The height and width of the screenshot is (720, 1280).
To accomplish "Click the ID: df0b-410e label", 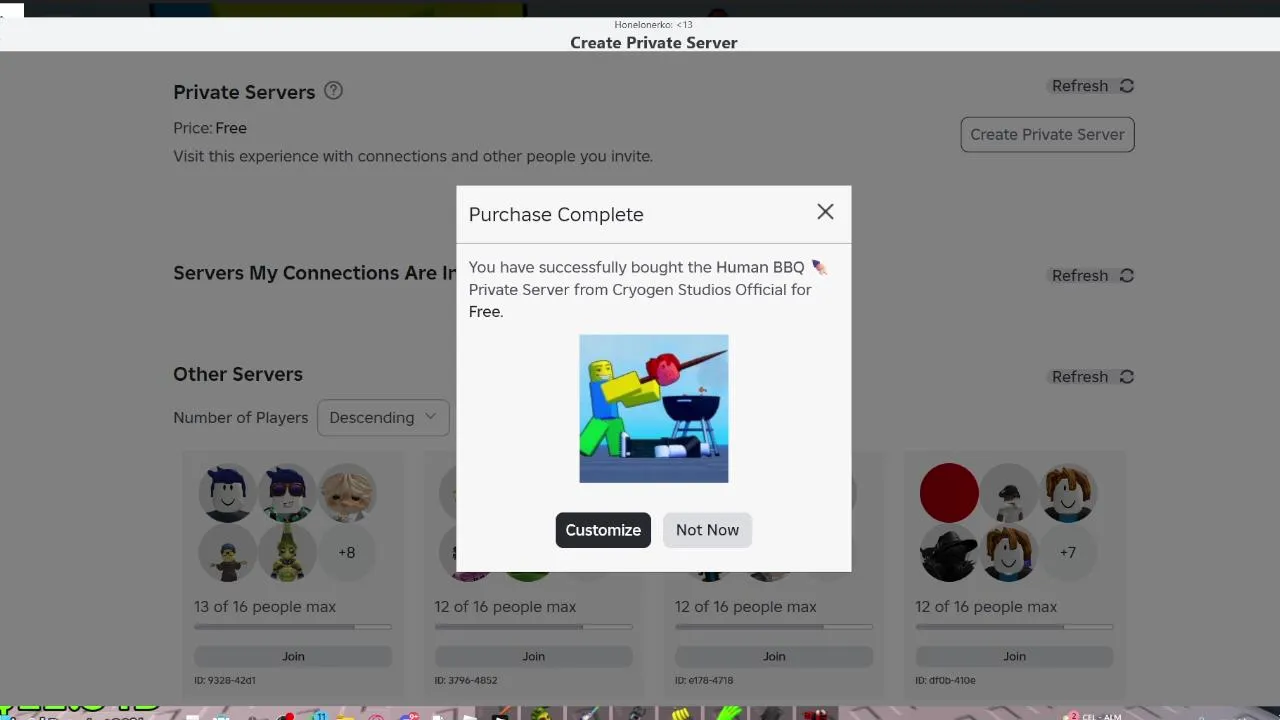I will tap(945, 680).
